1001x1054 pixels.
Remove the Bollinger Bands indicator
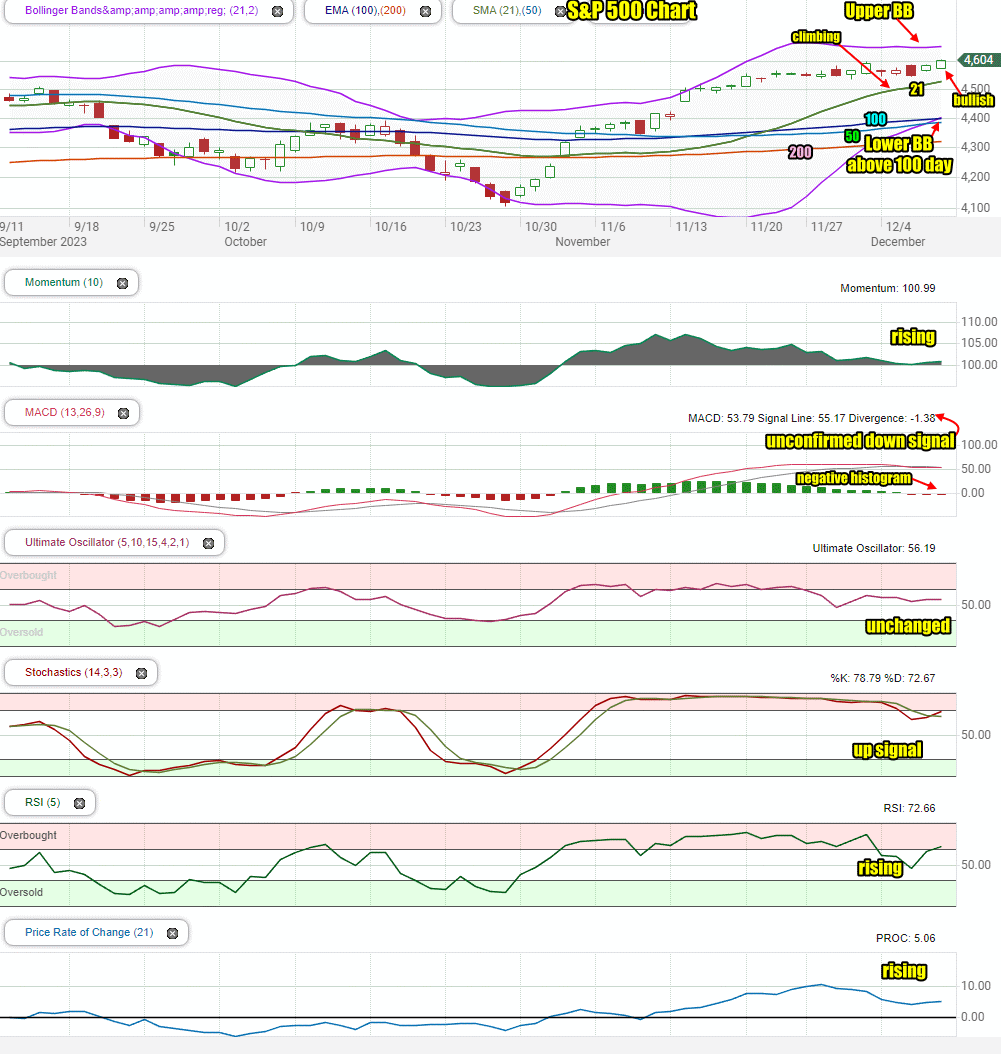[277, 11]
